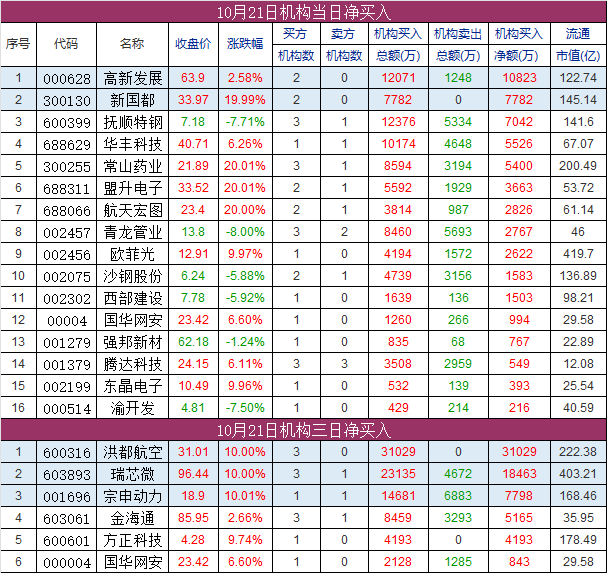This screenshot has height=573, width=607.
Task: Click the 市值(亿) header cell
Action: [578, 56]
